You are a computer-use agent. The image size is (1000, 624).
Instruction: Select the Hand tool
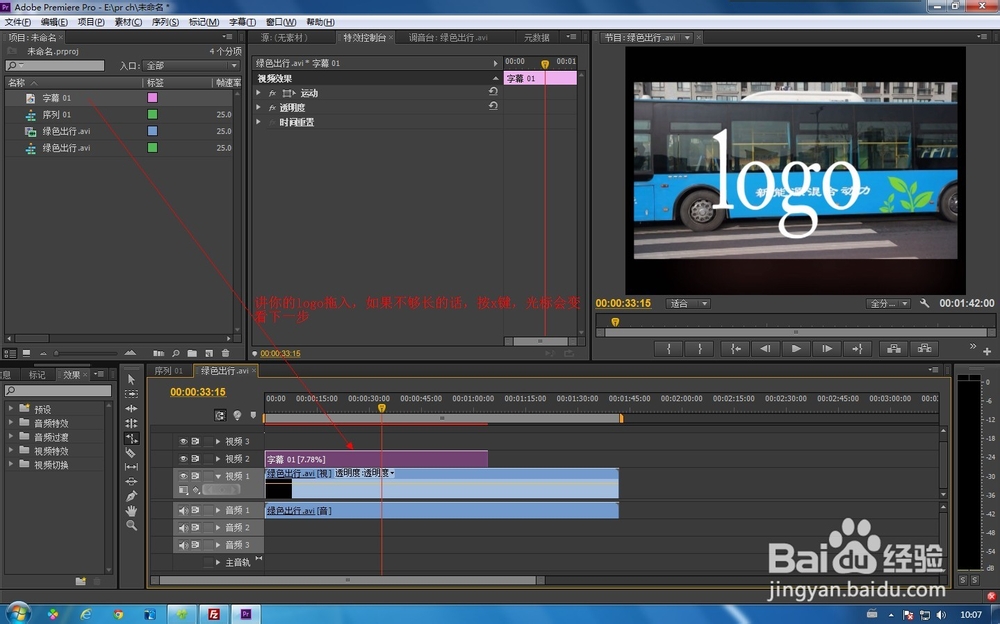click(x=131, y=510)
